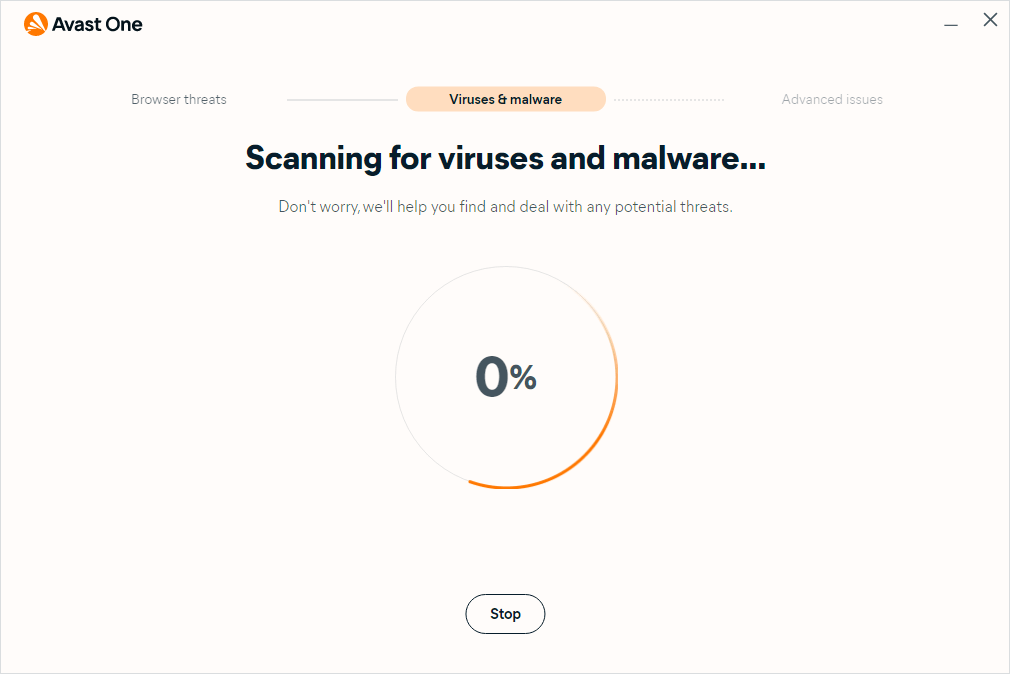Click the Don't worry subtitle text

pyautogui.click(x=505, y=207)
